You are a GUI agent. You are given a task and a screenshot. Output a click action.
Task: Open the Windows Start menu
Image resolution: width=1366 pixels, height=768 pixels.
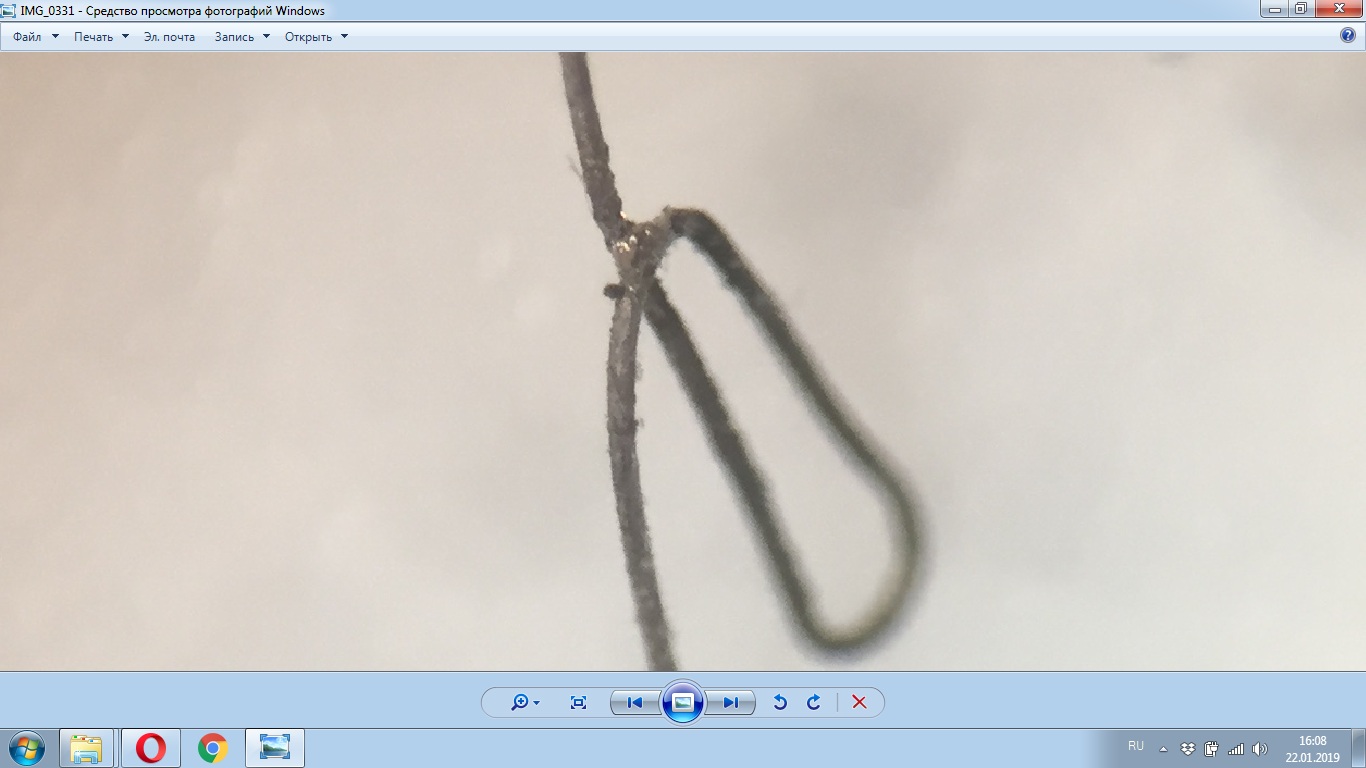click(x=26, y=748)
